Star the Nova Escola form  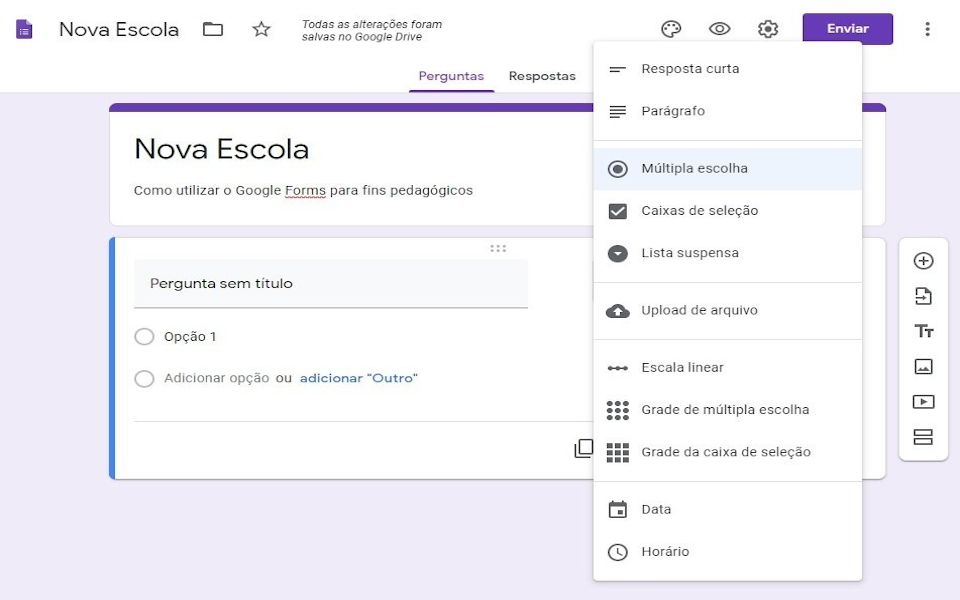(261, 29)
